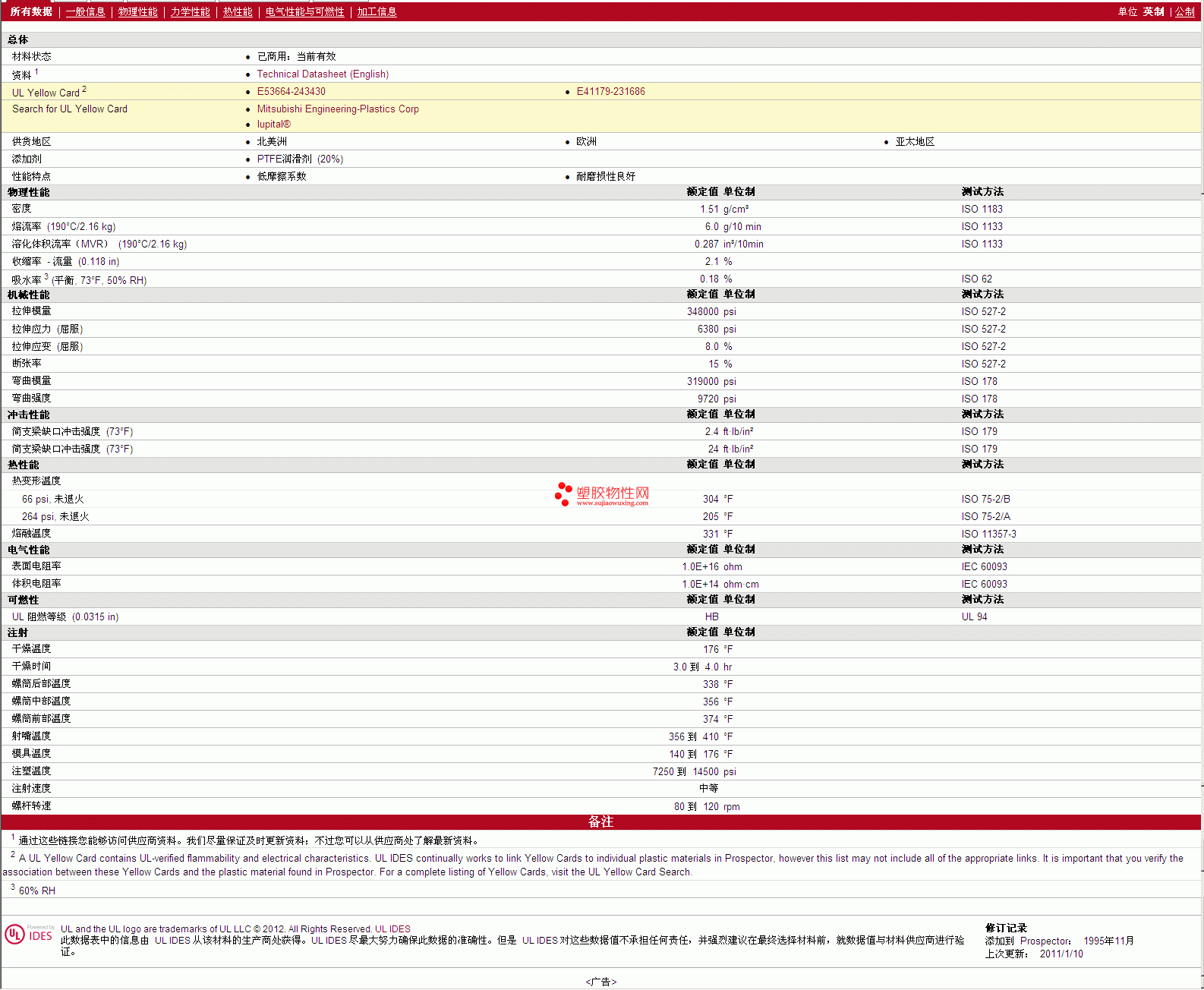
Task: Click the UL IDES logo in footer
Action: click(29, 934)
